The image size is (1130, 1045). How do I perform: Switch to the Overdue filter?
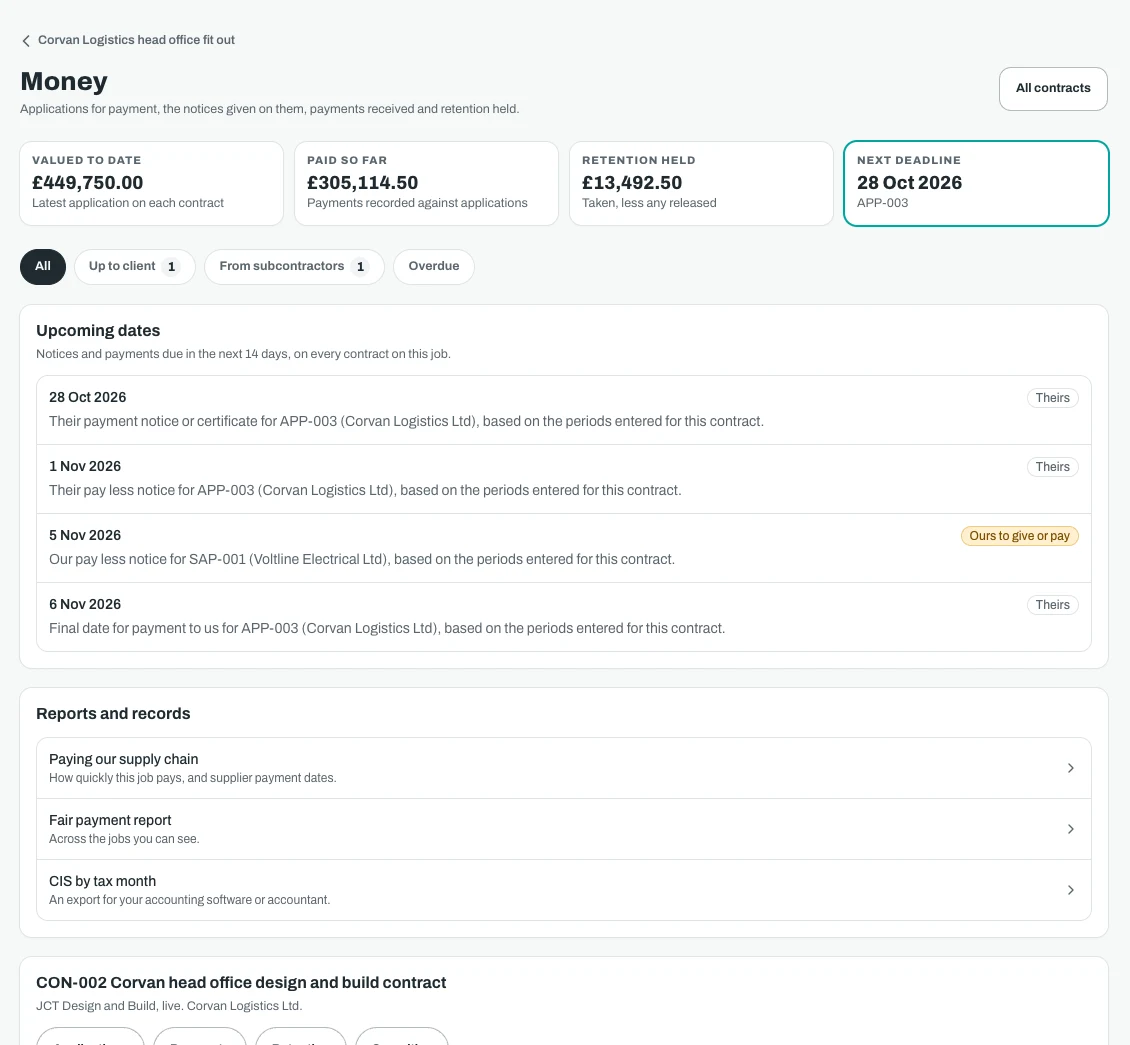point(434,267)
